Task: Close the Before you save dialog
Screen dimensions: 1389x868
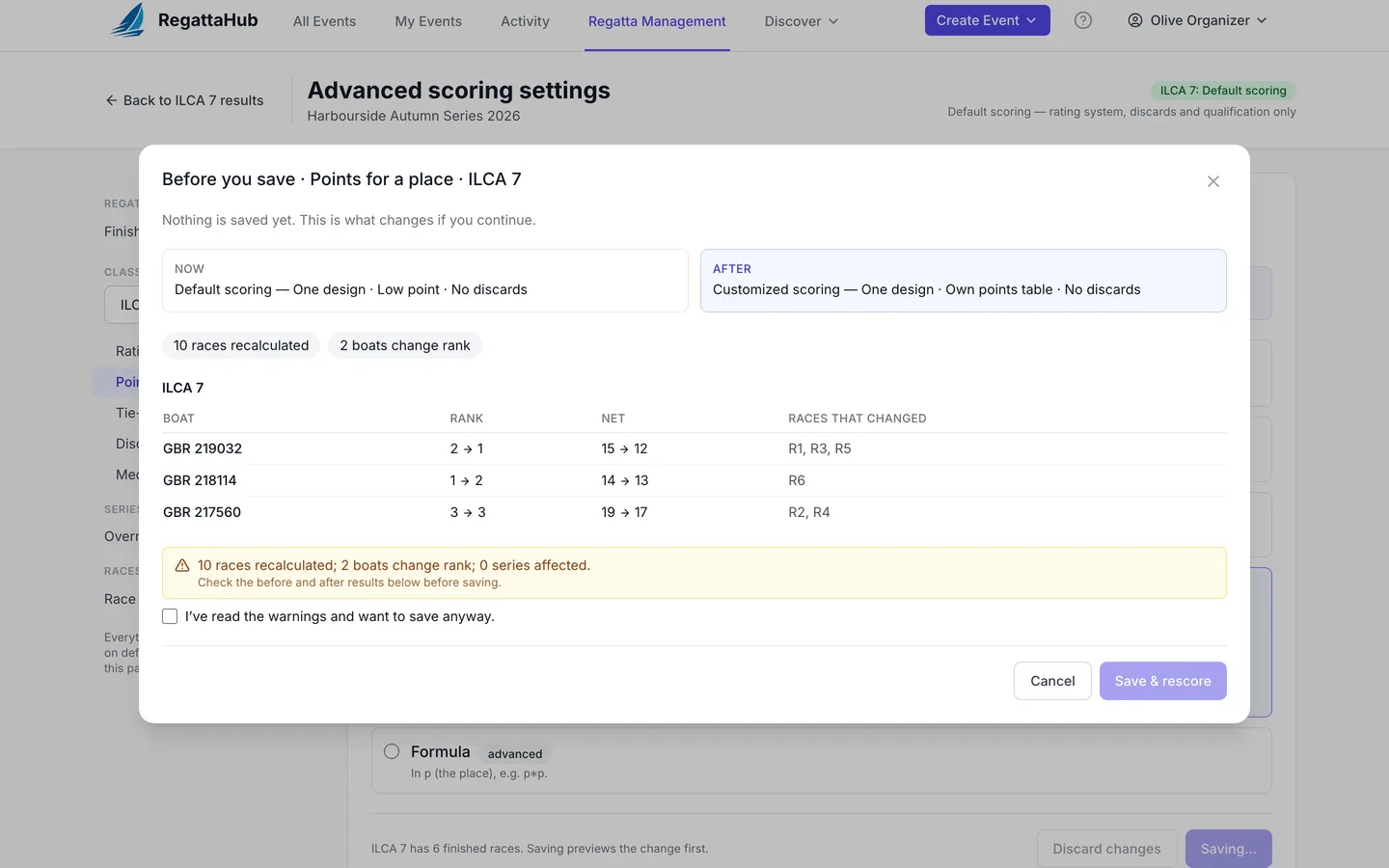Action: (x=1213, y=181)
